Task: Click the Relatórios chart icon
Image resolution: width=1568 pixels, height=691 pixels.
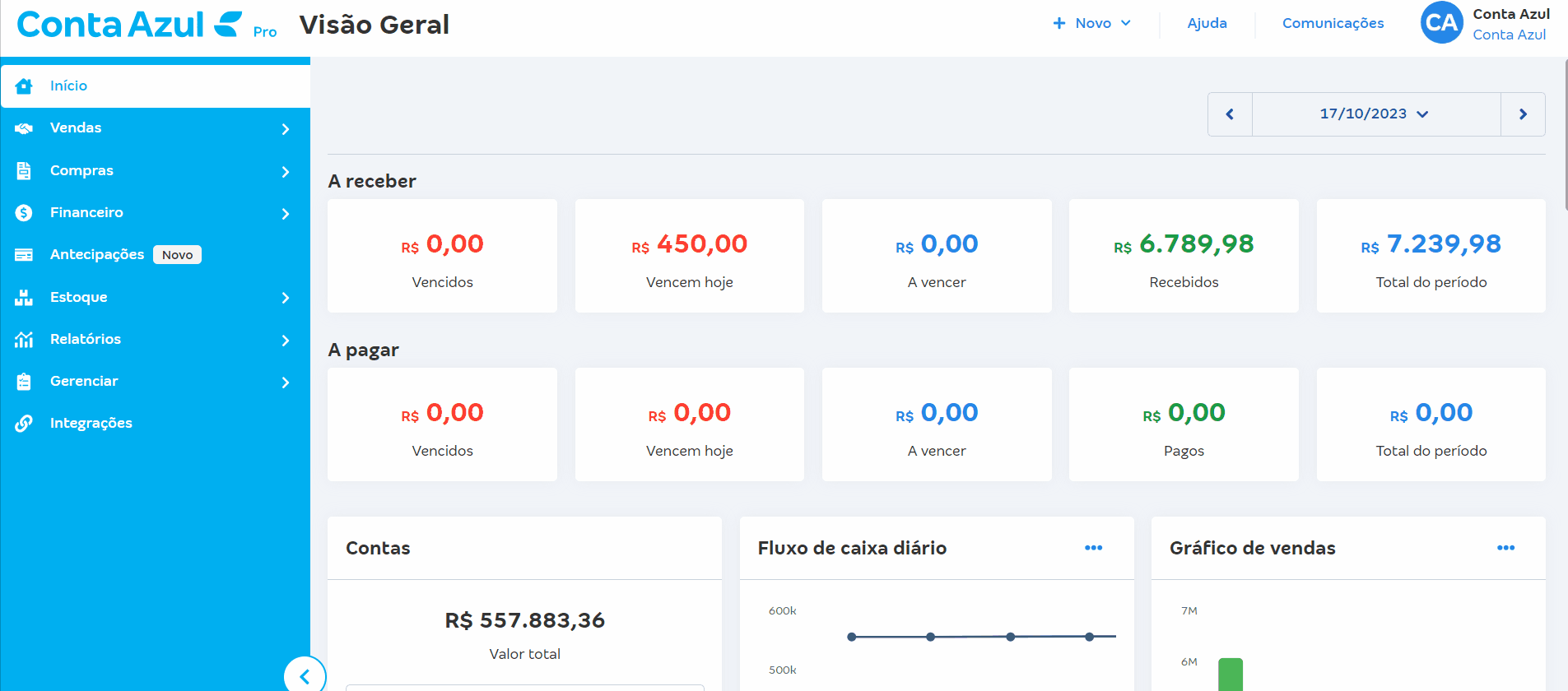Action: point(24,339)
